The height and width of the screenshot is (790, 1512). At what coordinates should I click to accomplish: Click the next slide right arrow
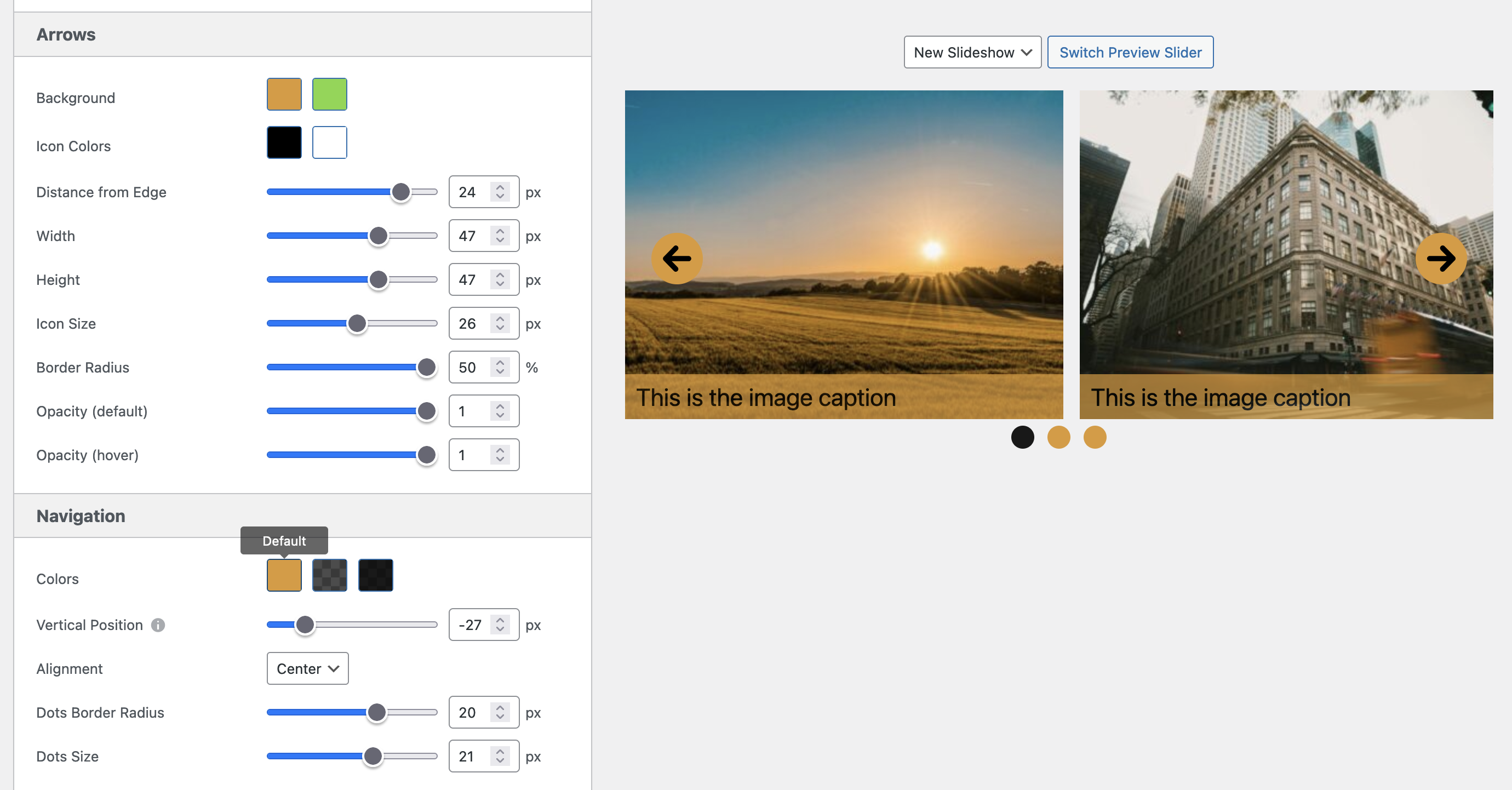click(x=1440, y=259)
